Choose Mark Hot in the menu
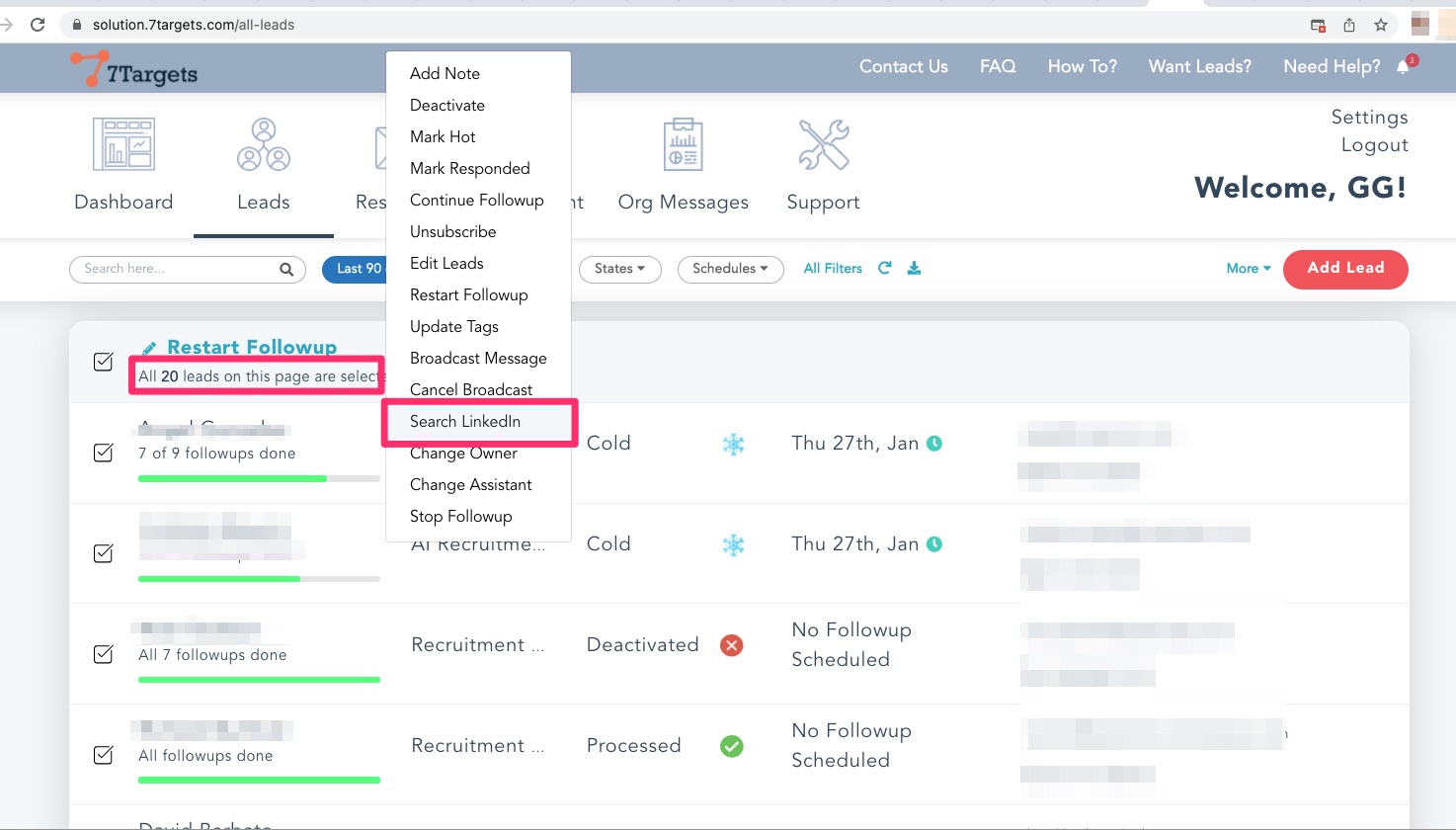 [443, 137]
